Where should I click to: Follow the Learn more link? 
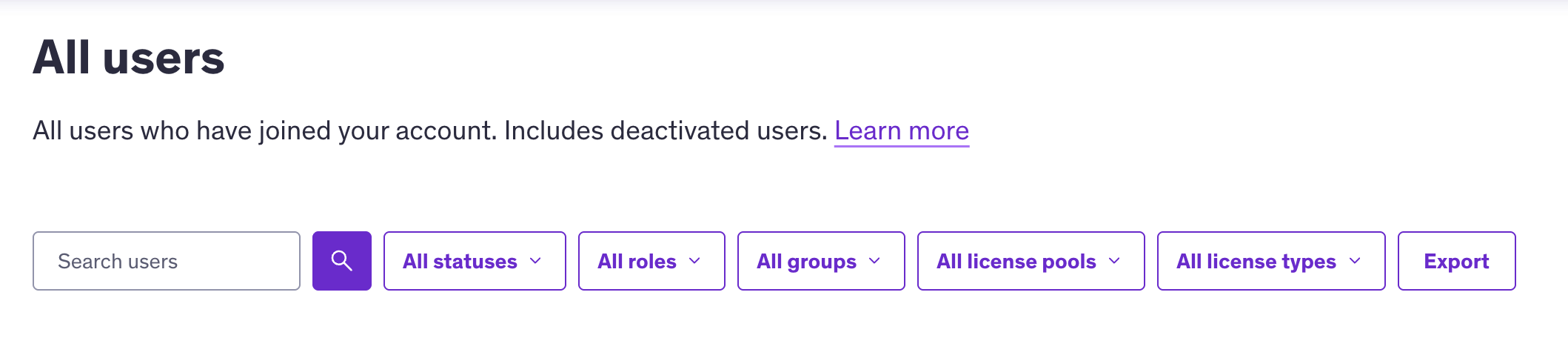tap(901, 130)
